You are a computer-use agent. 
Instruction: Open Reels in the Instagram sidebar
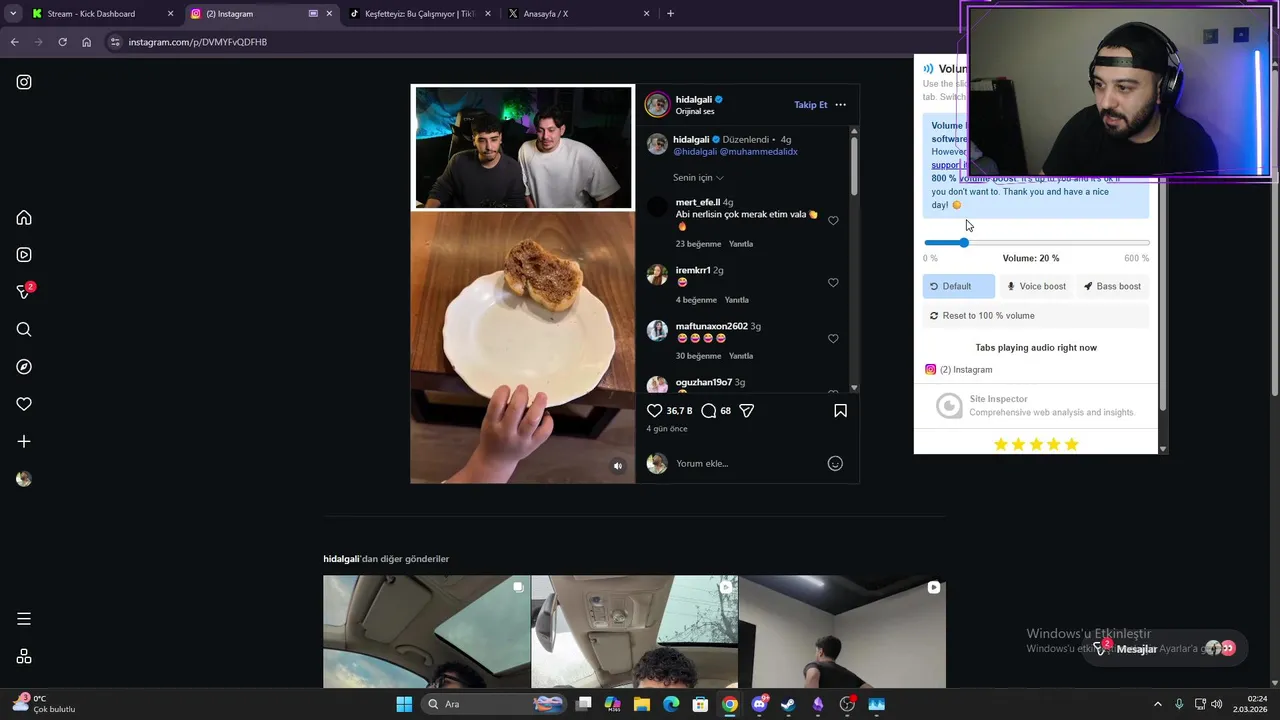[x=24, y=255]
